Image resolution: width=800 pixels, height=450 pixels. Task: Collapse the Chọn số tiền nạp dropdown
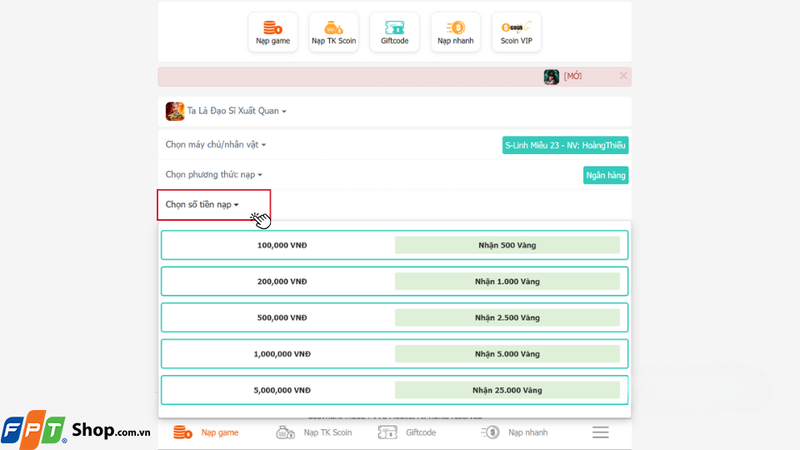[x=202, y=205]
